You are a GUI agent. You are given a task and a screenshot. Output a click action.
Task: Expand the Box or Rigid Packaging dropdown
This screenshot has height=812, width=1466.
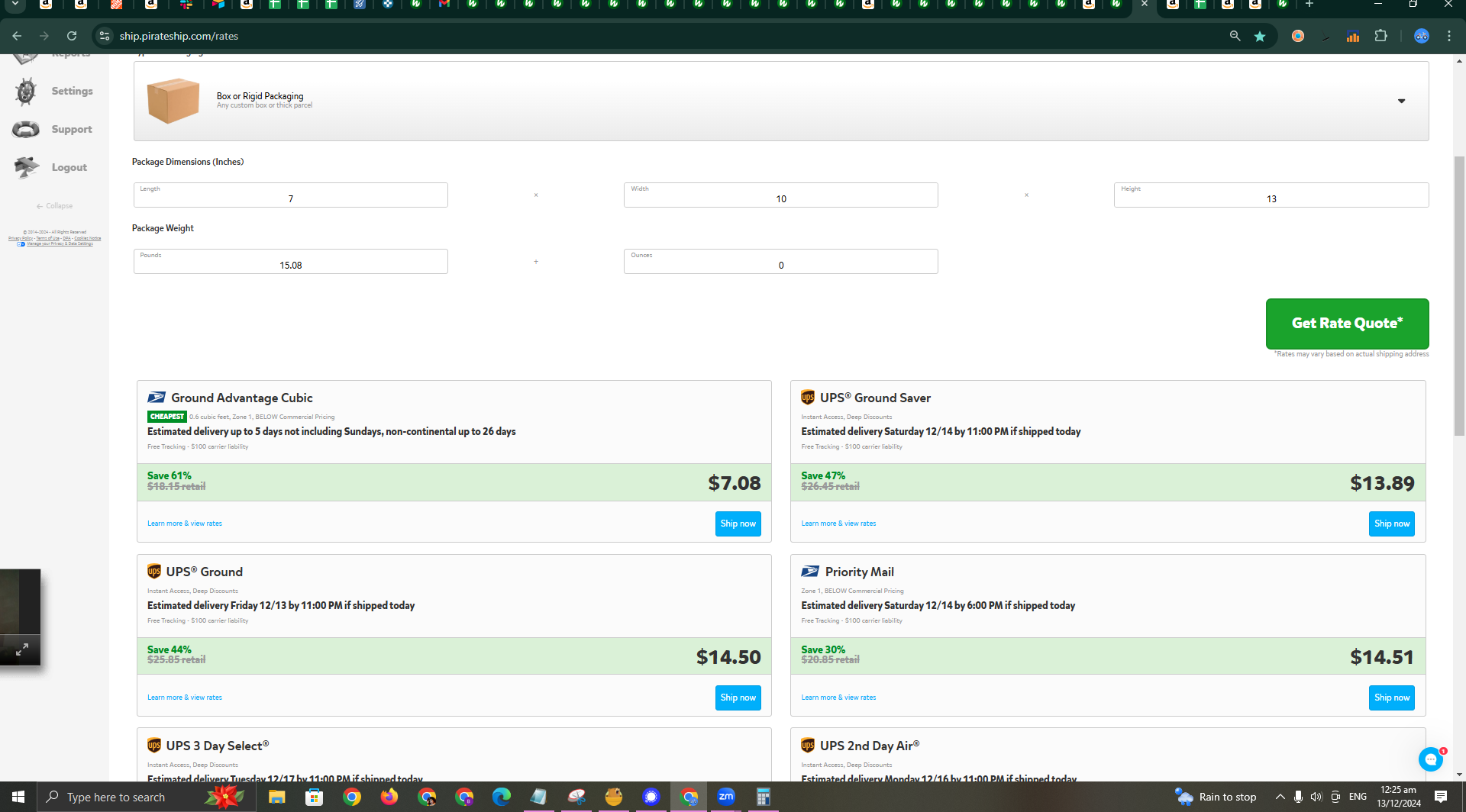pos(1401,101)
